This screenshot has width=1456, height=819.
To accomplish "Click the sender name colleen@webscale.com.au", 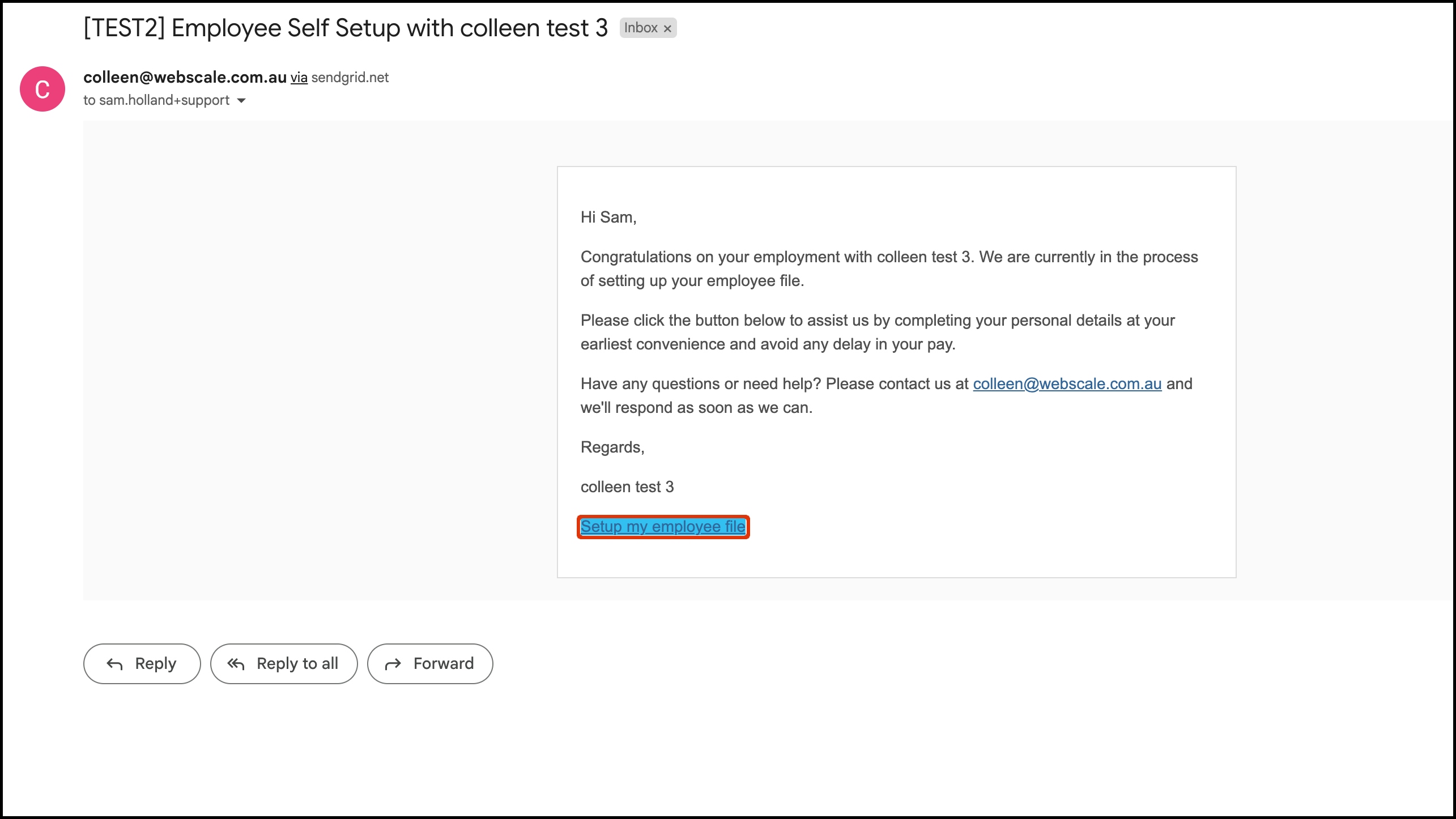I will pos(185,78).
